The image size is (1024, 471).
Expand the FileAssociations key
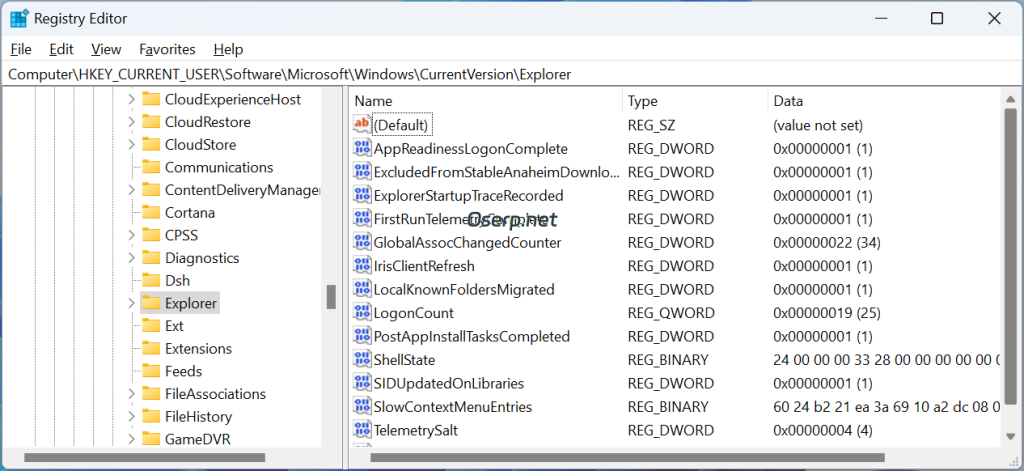pos(131,394)
